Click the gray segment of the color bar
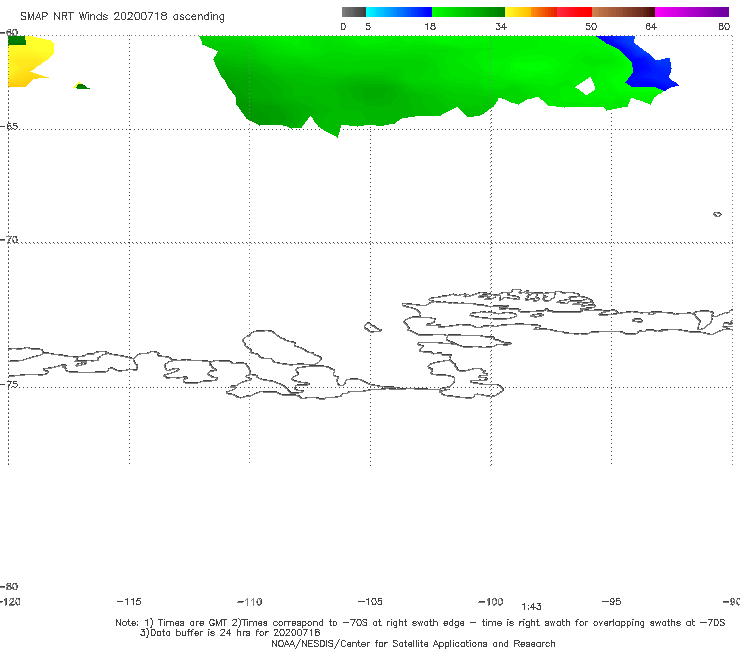Image resolution: width=740 pixels, height=650 pixels. click(x=353, y=12)
